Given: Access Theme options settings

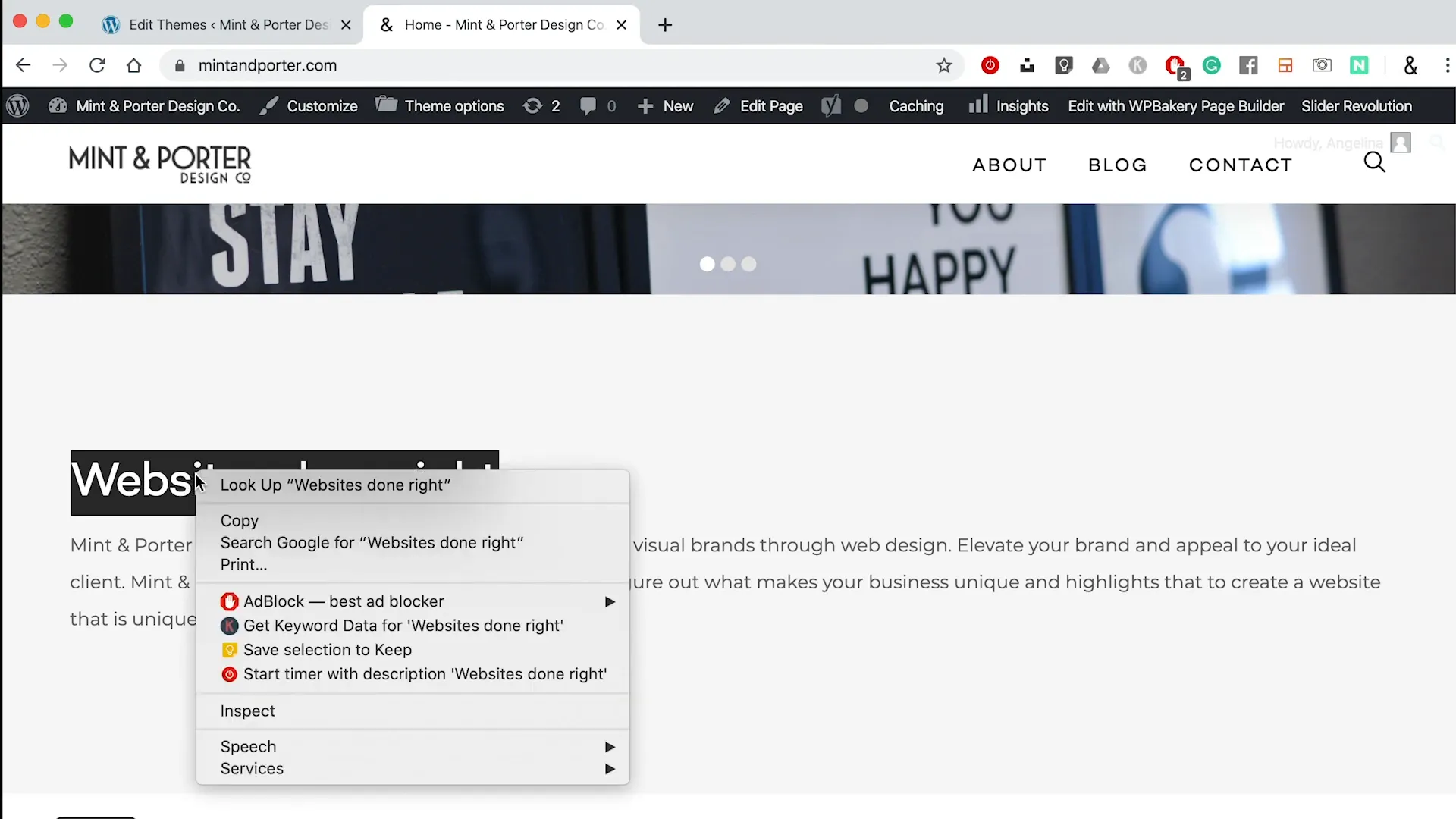Looking at the screenshot, I should [455, 105].
